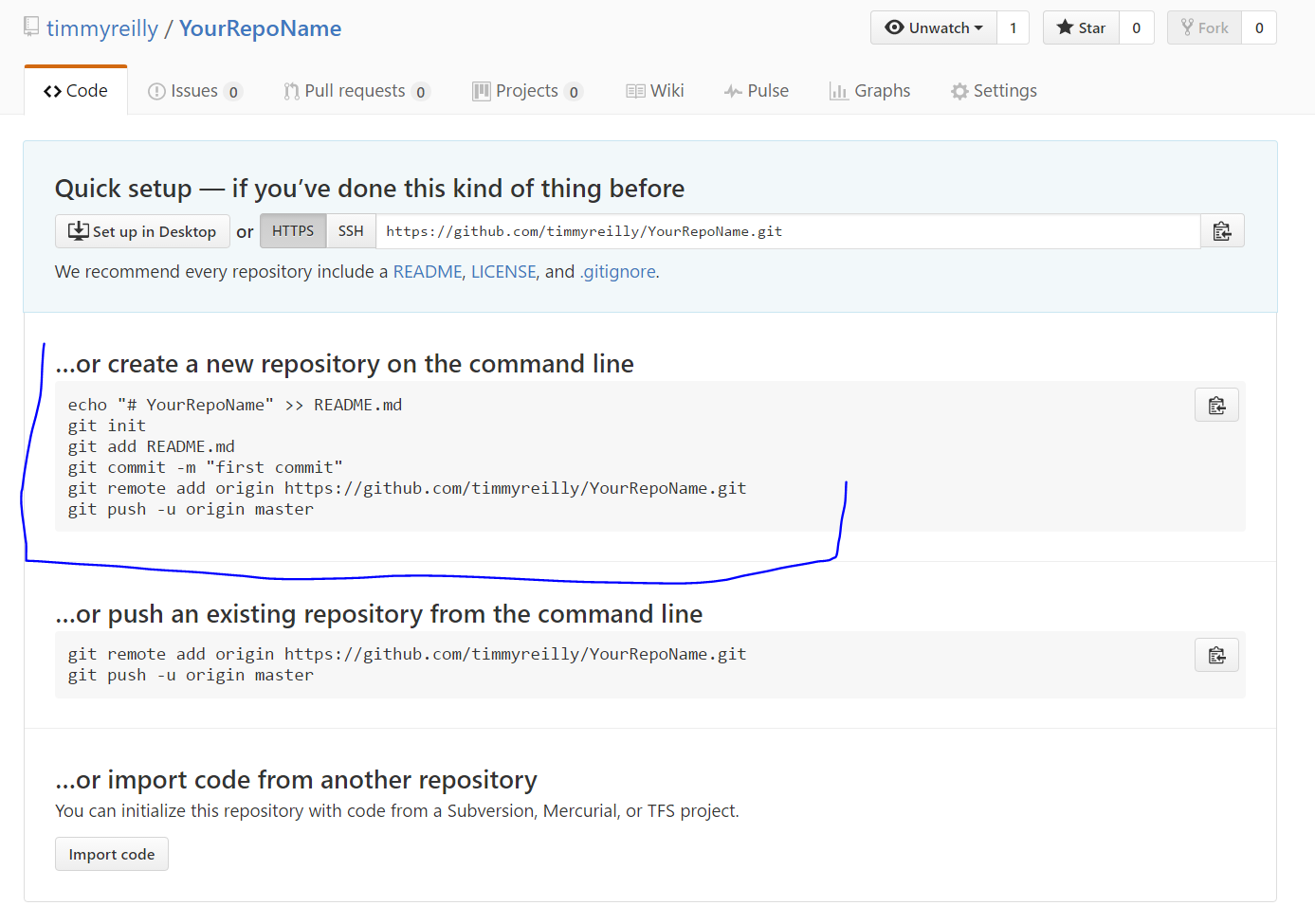The width and height of the screenshot is (1315, 924).
Task: Click the Set up in Desktop button
Action: 142,231
